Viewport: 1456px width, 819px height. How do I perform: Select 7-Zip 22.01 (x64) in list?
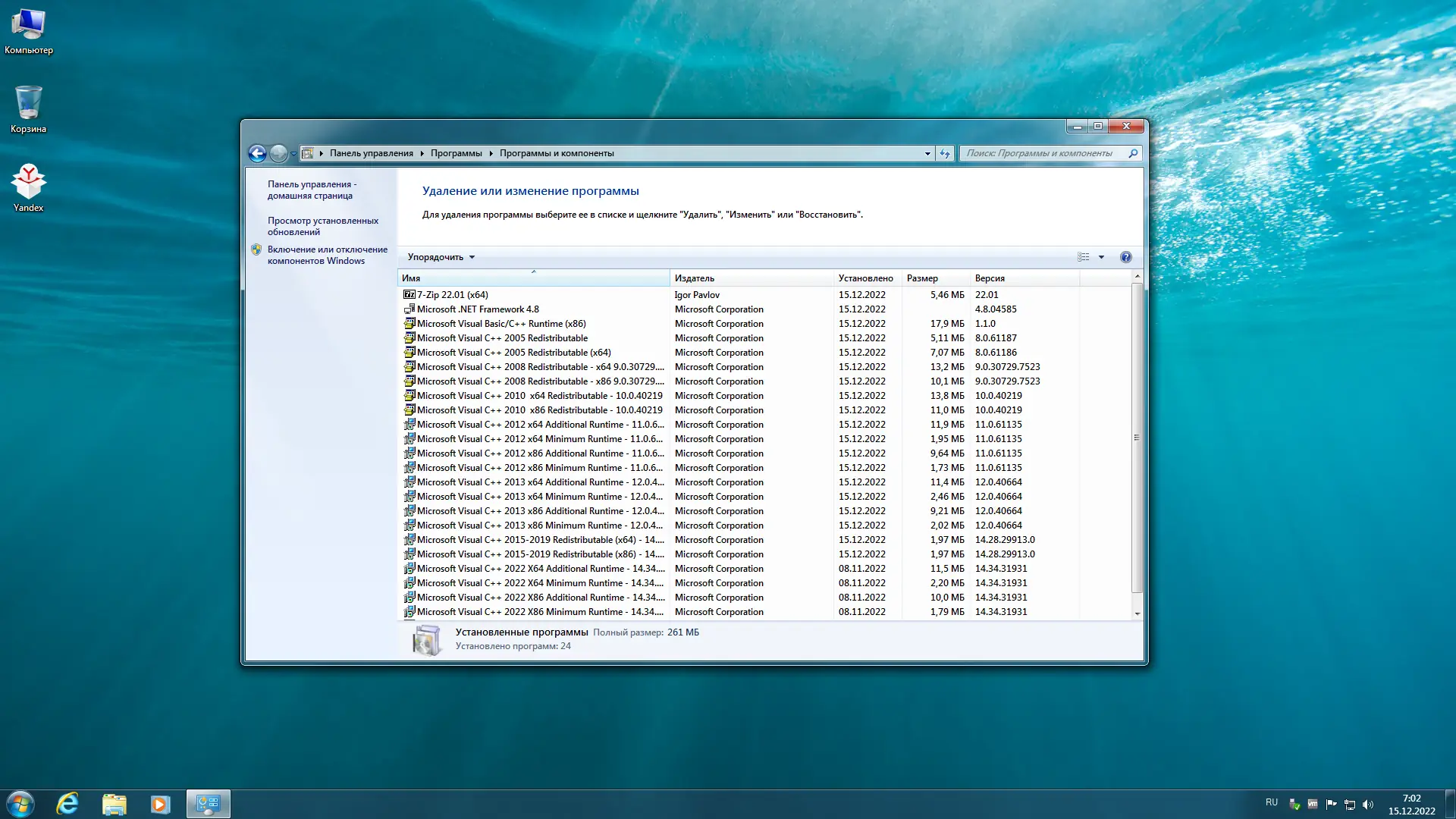coord(452,295)
